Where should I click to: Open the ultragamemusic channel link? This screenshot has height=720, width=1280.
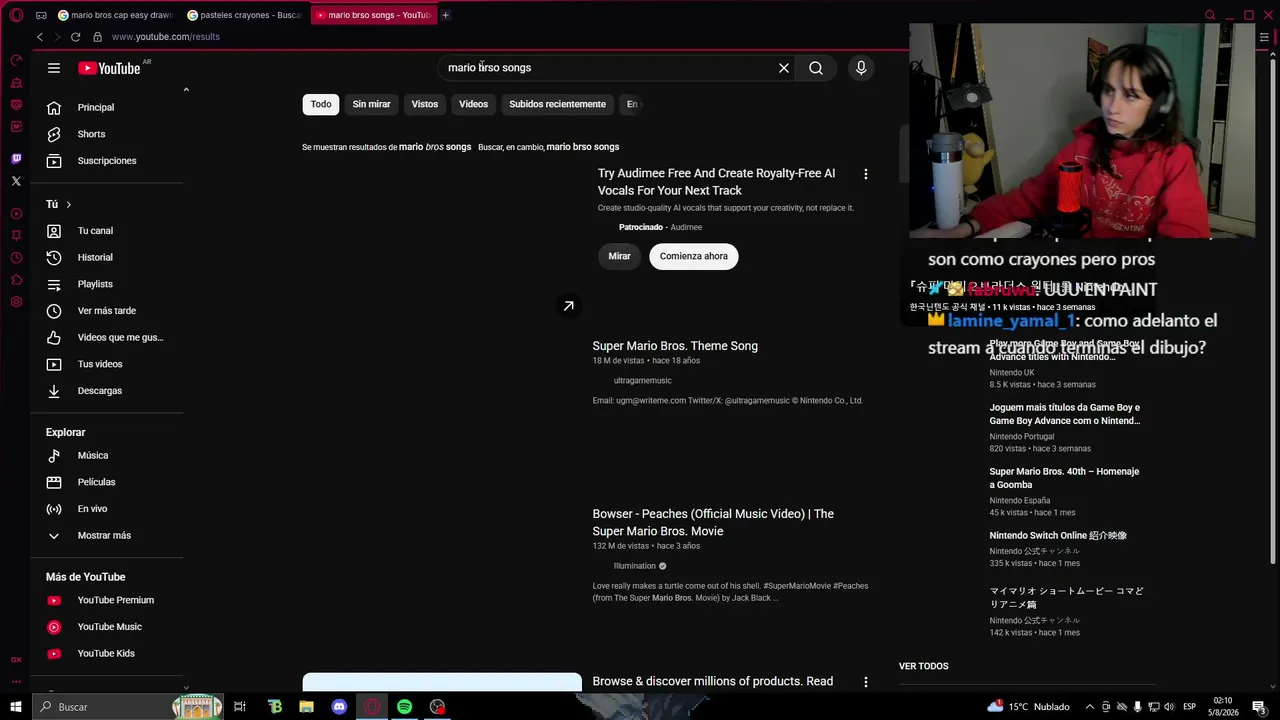(x=643, y=381)
